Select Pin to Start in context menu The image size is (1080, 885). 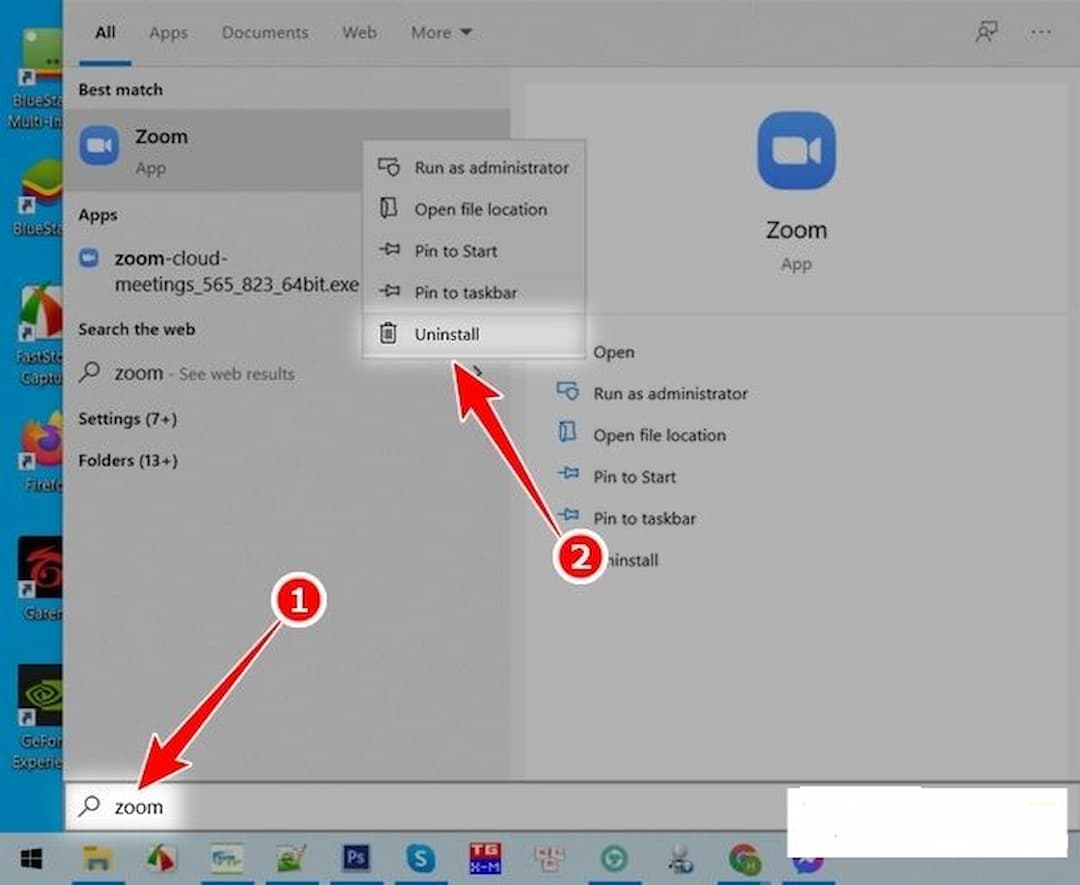tap(474, 251)
